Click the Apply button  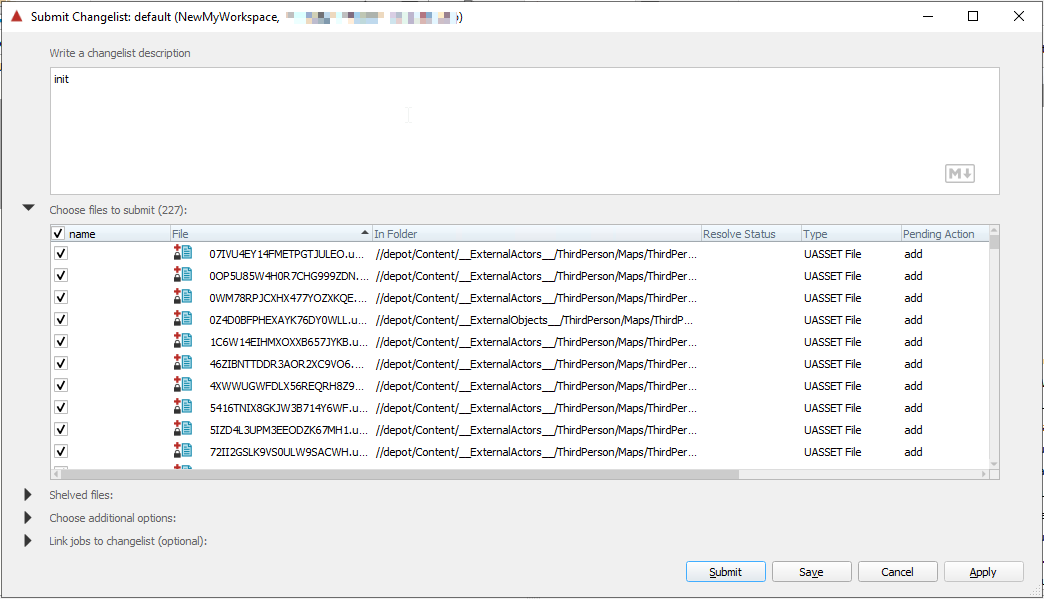[x=983, y=571]
